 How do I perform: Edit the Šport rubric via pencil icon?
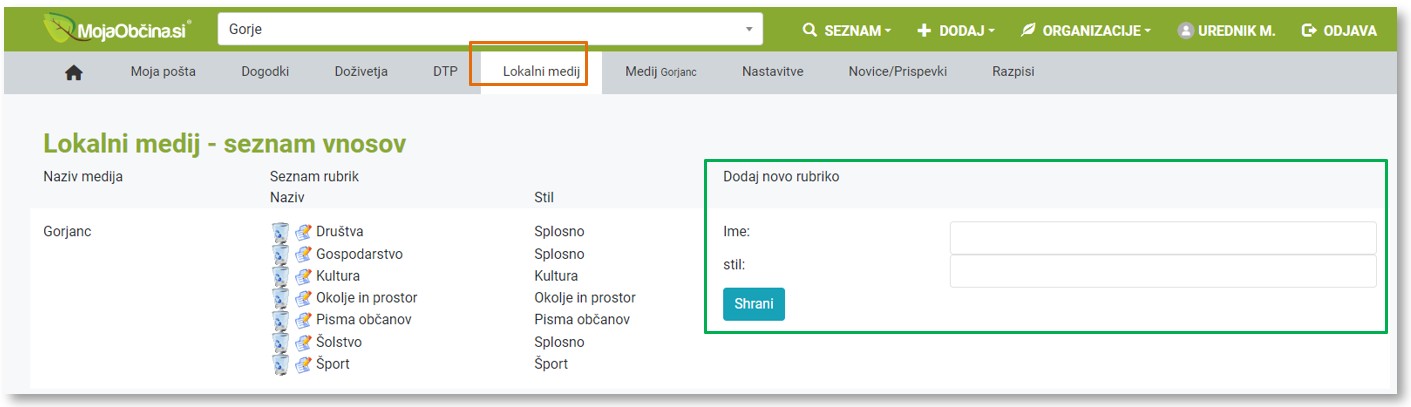click(303, 364)
